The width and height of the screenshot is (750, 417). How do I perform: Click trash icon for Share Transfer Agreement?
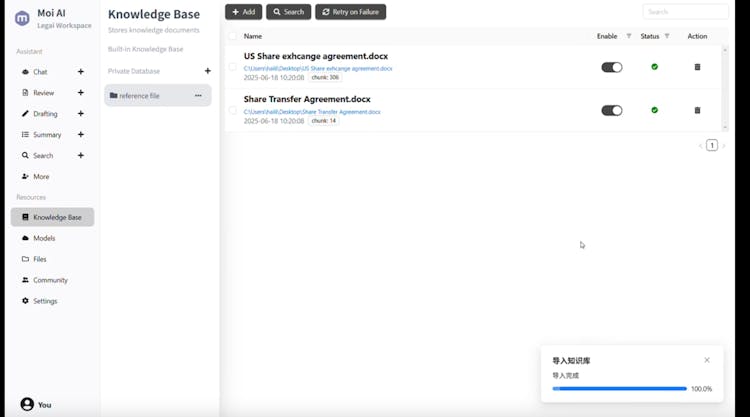tap(697, 110)
